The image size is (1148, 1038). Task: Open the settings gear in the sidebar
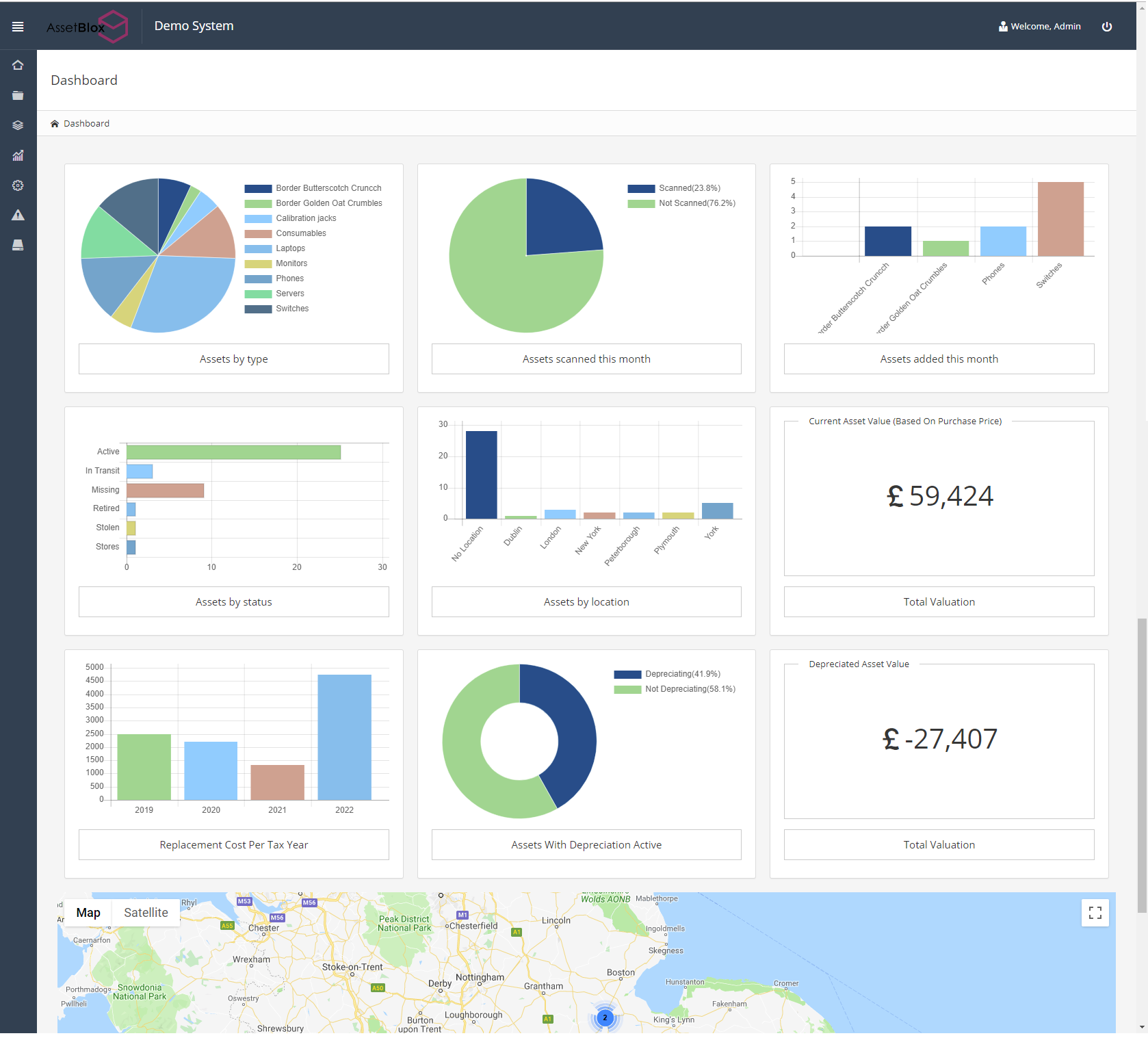pyautogui.click(x=18, y=185)
